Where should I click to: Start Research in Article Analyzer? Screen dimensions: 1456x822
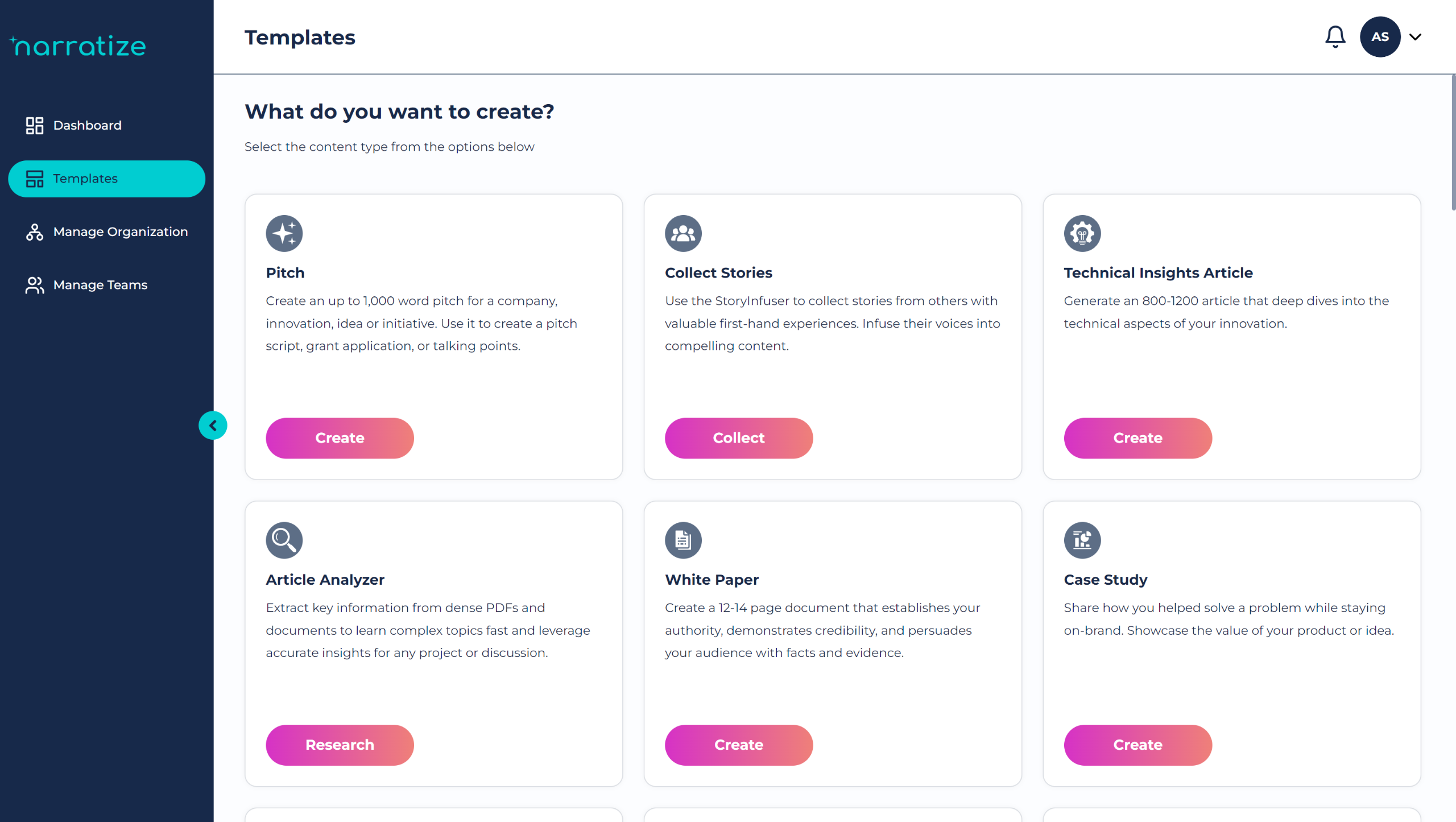[340, 745]
